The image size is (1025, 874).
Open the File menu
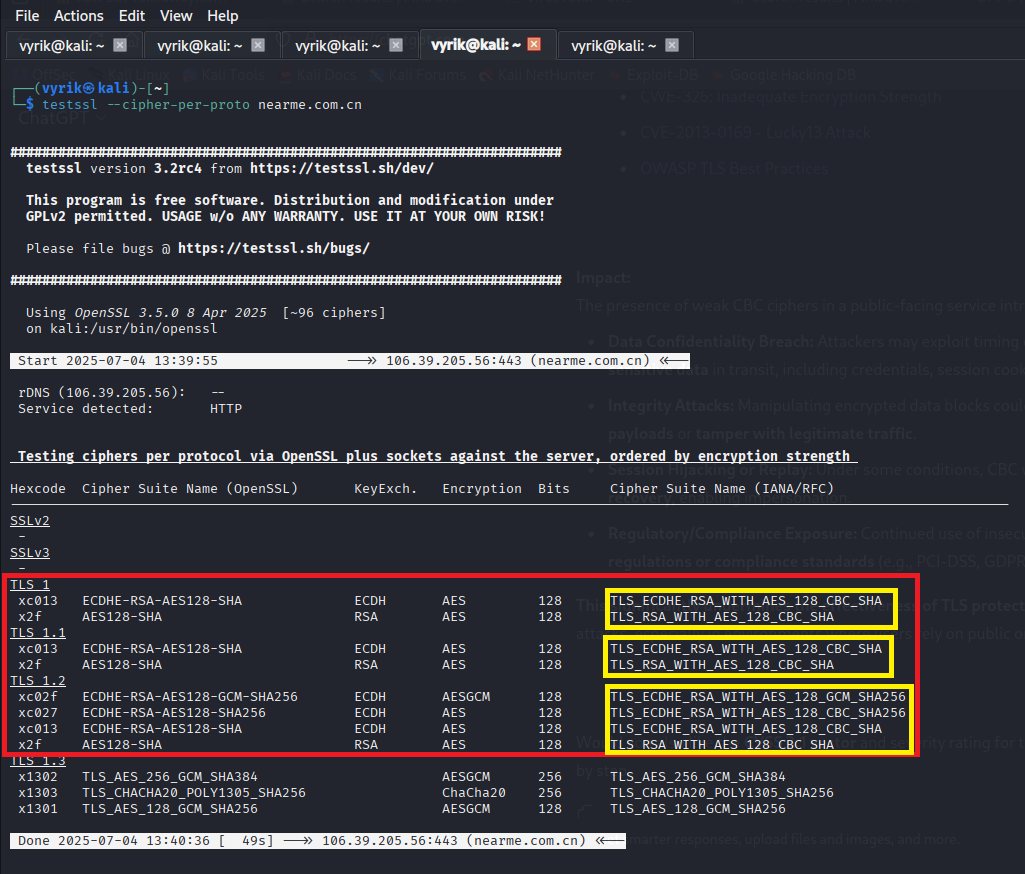point(27,16)
